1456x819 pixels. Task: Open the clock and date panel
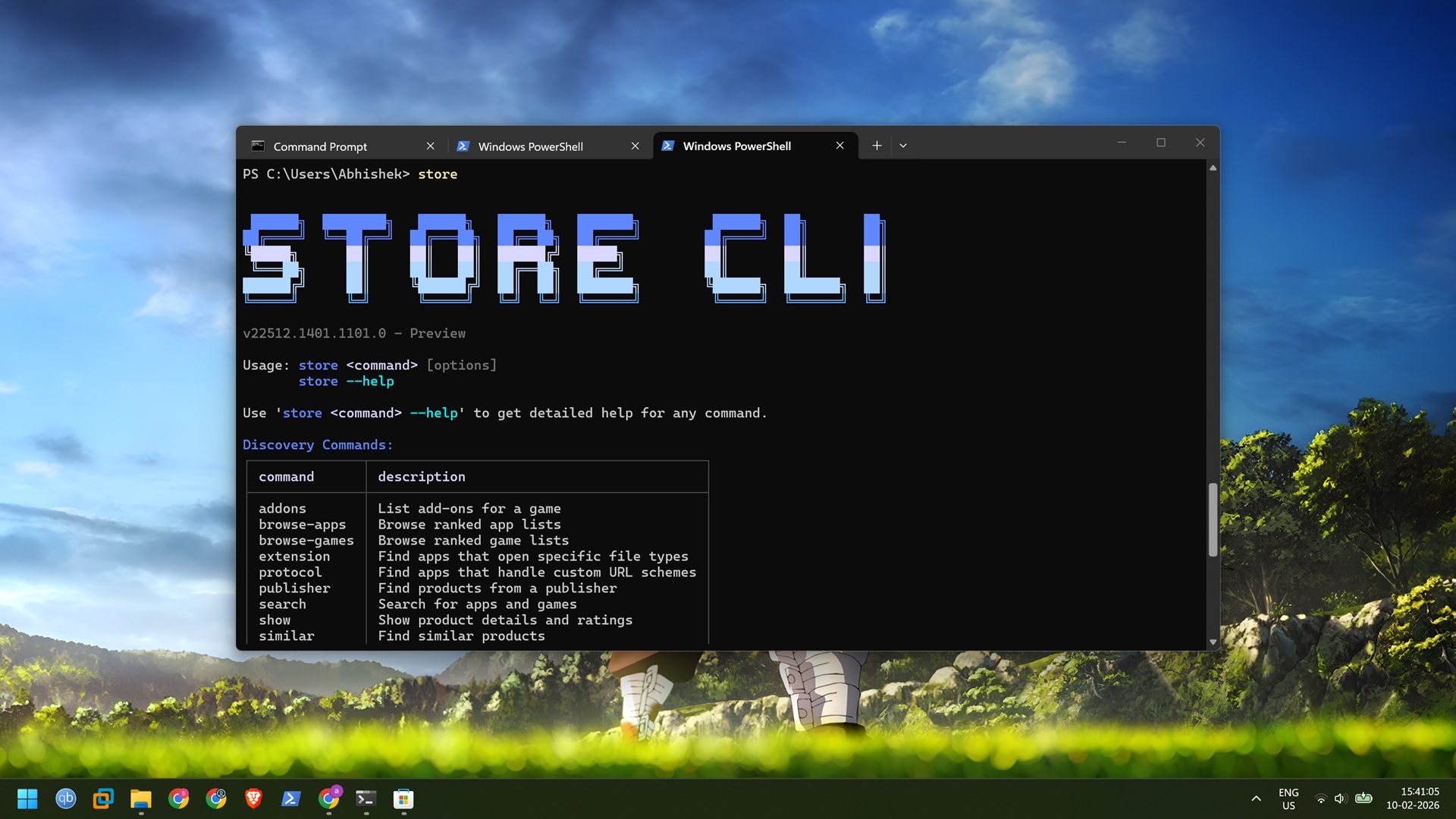1412,799
